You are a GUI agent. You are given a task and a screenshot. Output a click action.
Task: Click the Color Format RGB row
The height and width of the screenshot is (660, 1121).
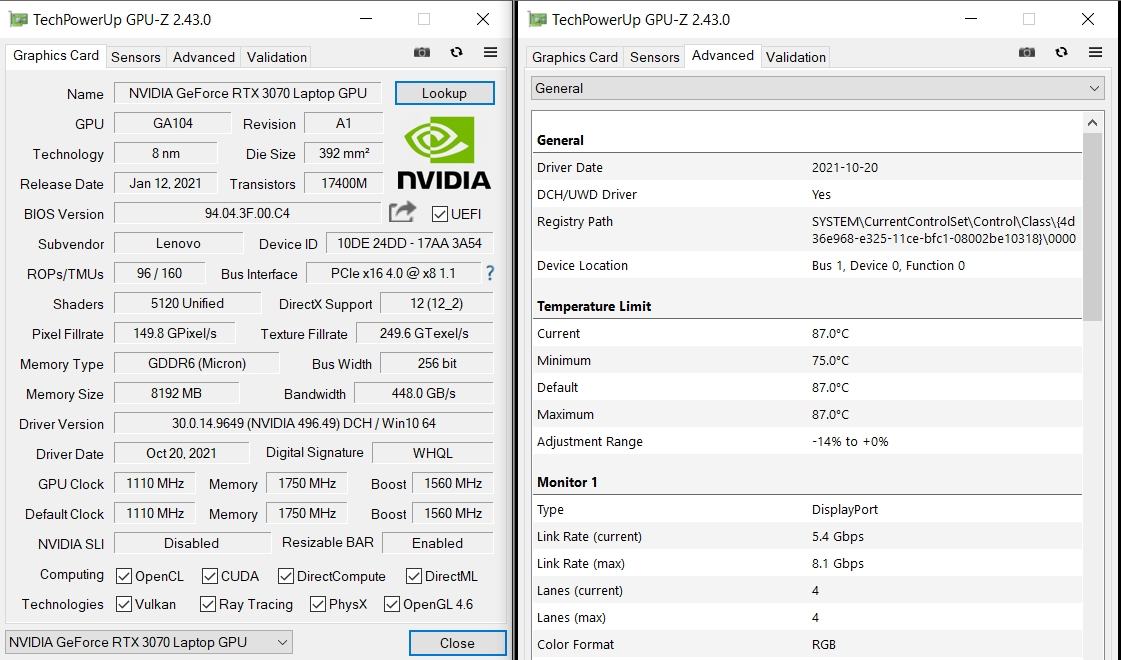pyautogui.click(x=807, y=644)
